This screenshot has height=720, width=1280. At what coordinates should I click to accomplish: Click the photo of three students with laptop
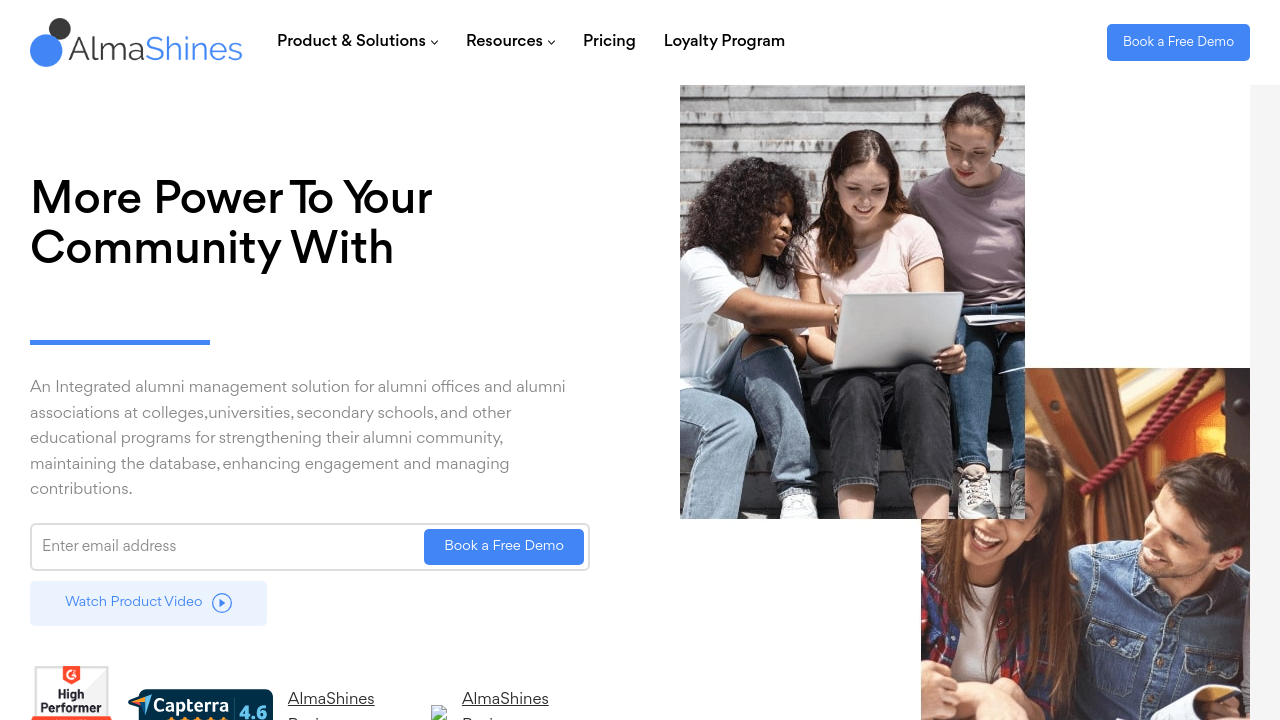pyautogui.click(x=852, y=302)
